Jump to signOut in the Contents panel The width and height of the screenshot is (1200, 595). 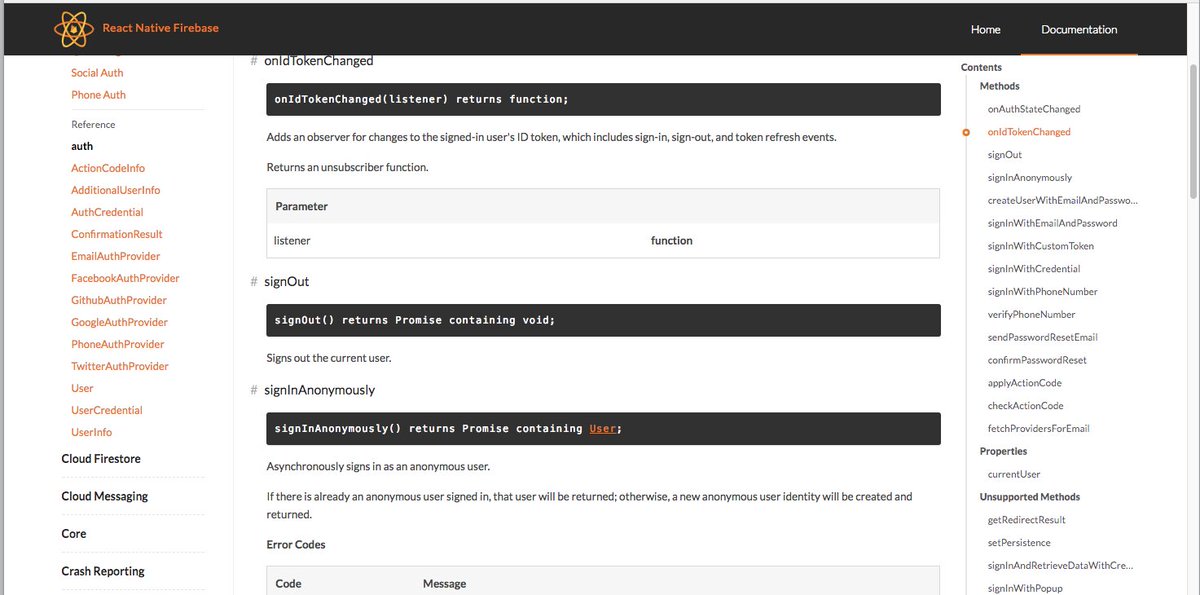[1004, 154]
